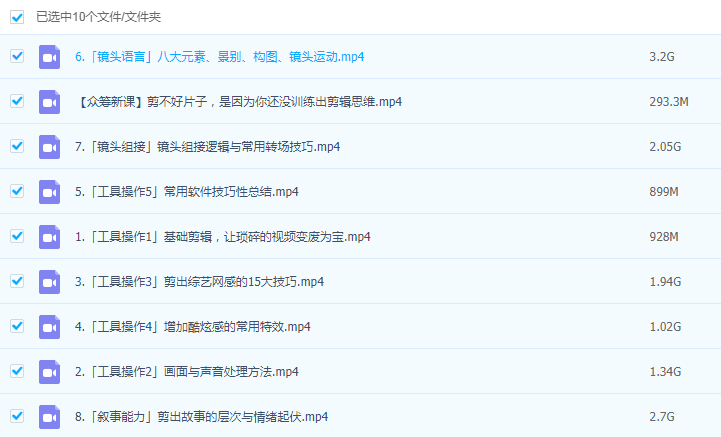Untick the checkbox for 5.「工具操作5」file
Viewport: 721px width, 437px height.
17,191
